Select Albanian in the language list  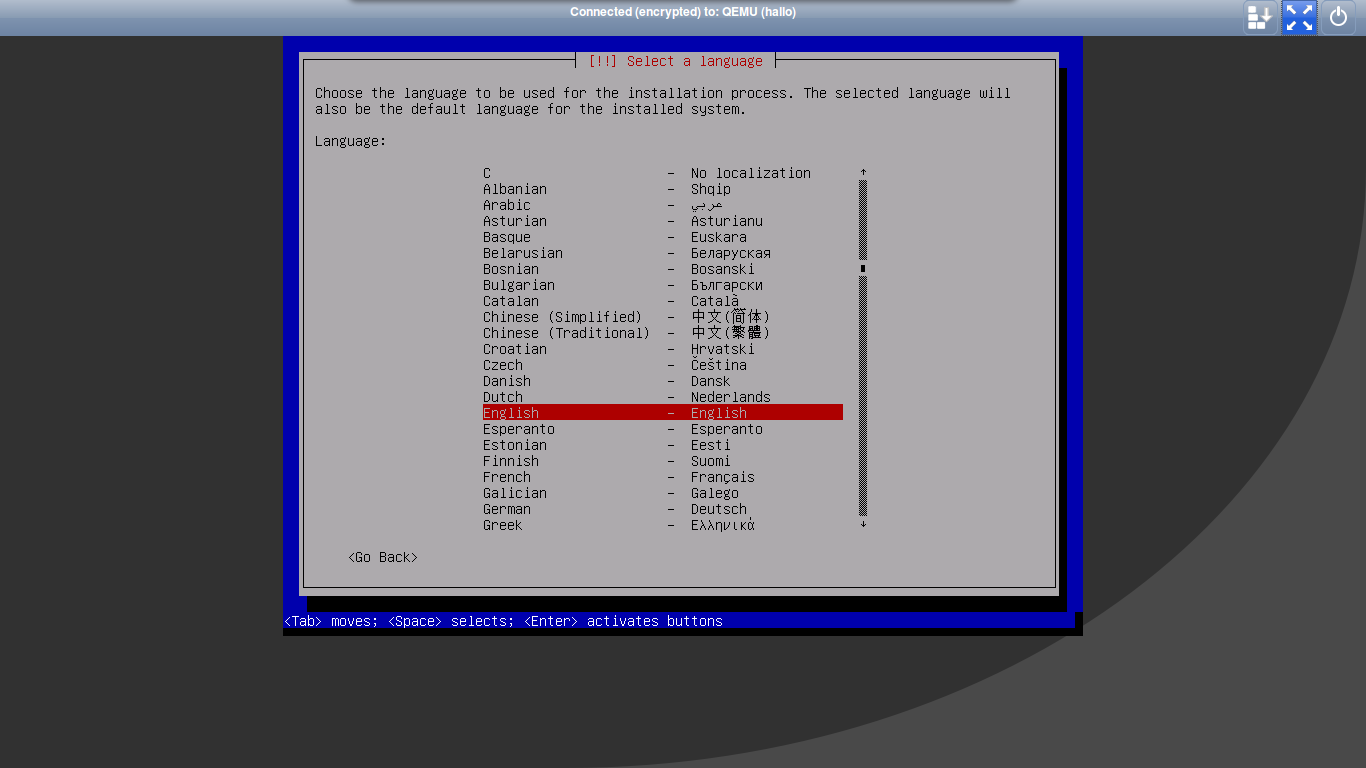(x=663, y=189)
